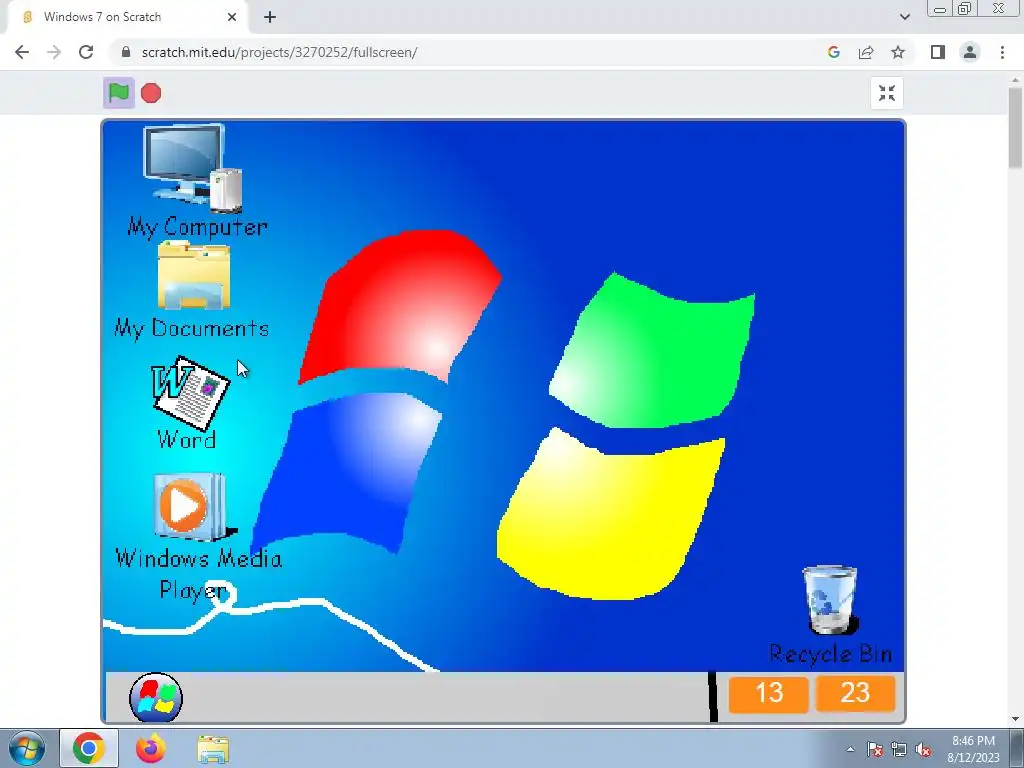Viewport: 1024px width, 768px height.
Task: Click the network tray icon
Action: pyautogui.click(x=899, y=750)
